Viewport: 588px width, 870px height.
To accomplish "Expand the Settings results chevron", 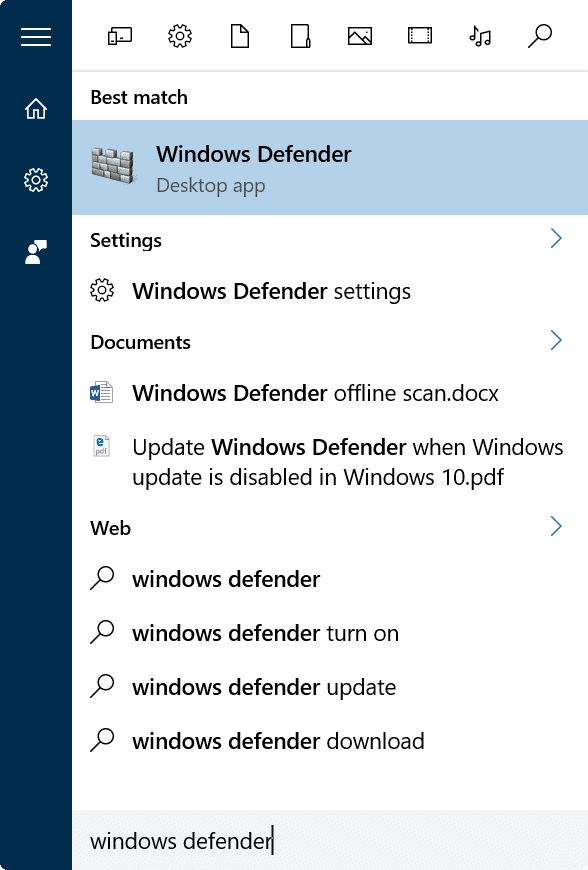I will point(556,239).
